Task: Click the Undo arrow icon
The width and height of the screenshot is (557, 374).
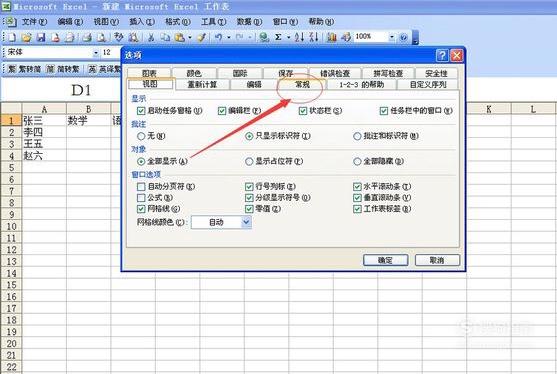Action: [x=218, y=37]
